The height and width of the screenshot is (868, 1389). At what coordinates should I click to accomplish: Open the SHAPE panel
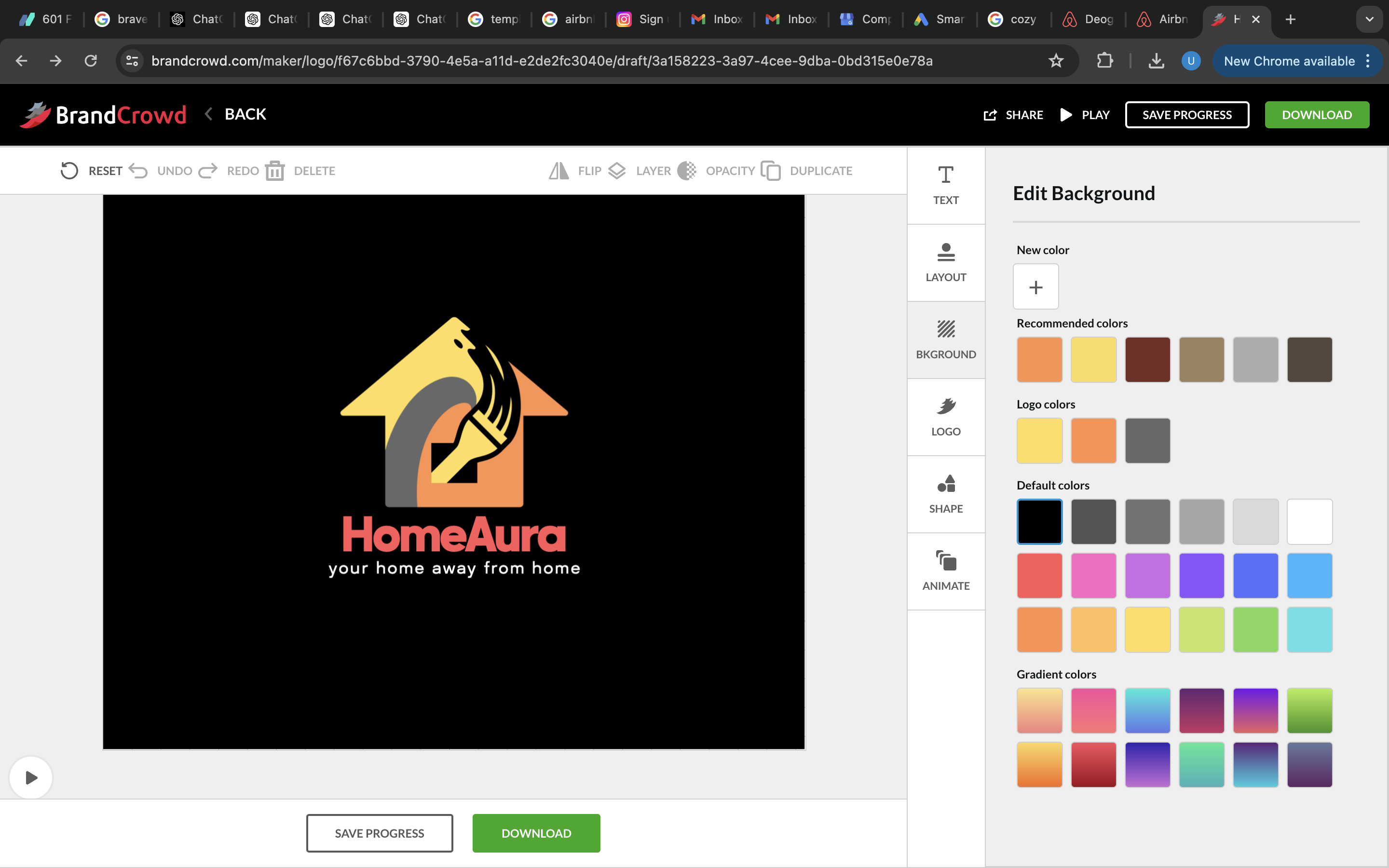pos(945,494)
